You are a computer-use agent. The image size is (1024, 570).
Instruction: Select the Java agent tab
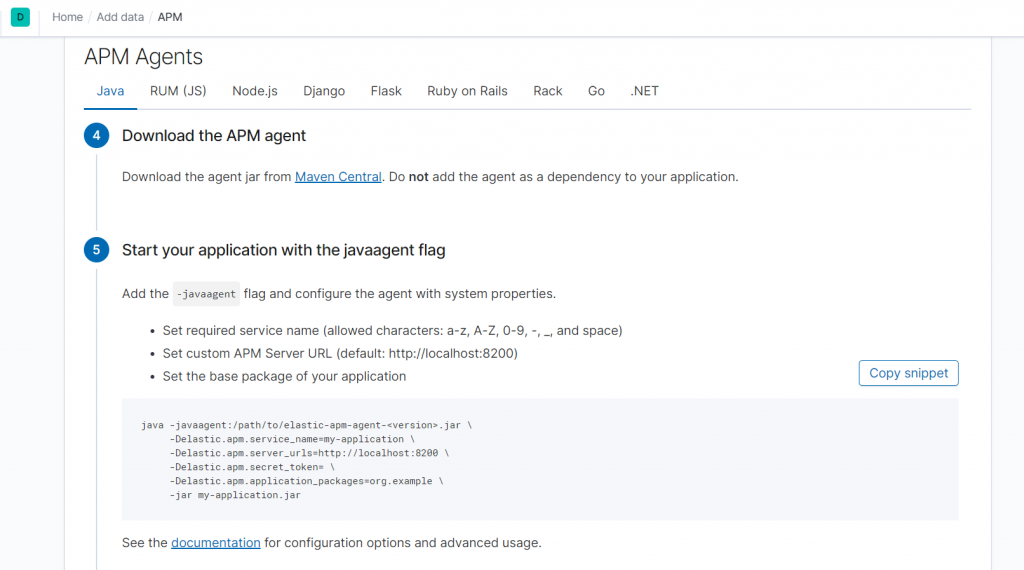click(x=110, y=91)
